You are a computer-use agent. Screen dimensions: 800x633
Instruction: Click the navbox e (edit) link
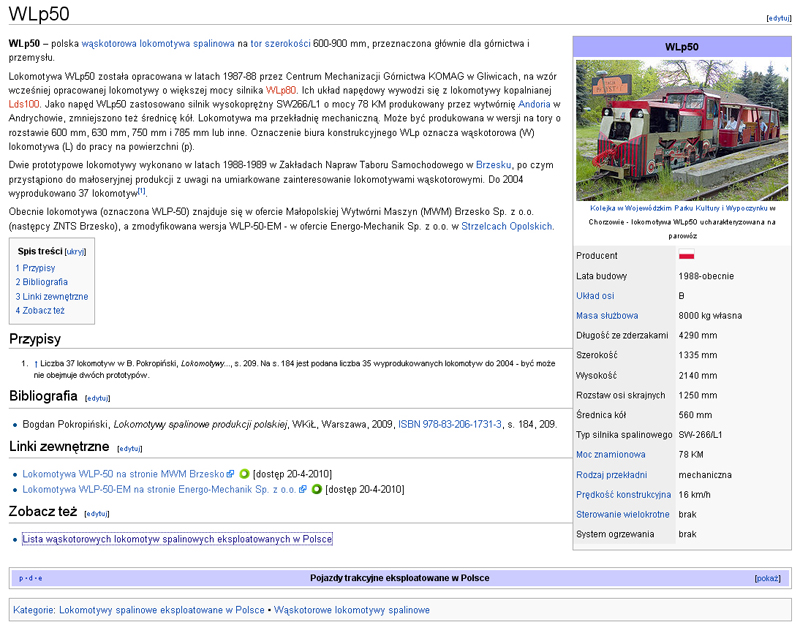tap(40, 578)
